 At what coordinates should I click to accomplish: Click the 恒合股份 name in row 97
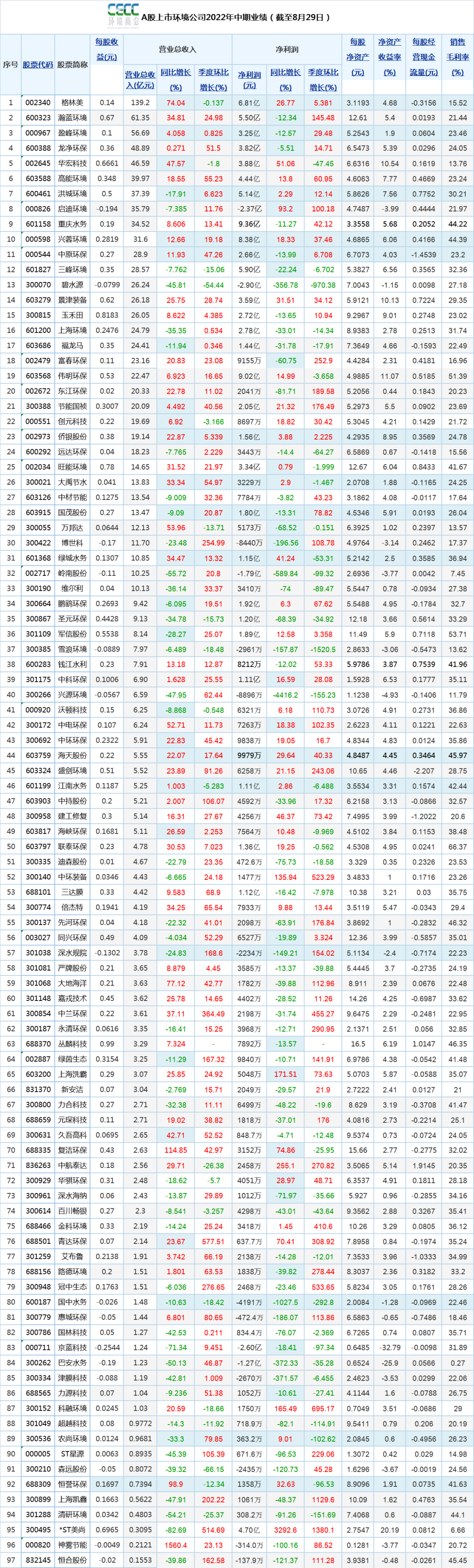[72, 1560]
